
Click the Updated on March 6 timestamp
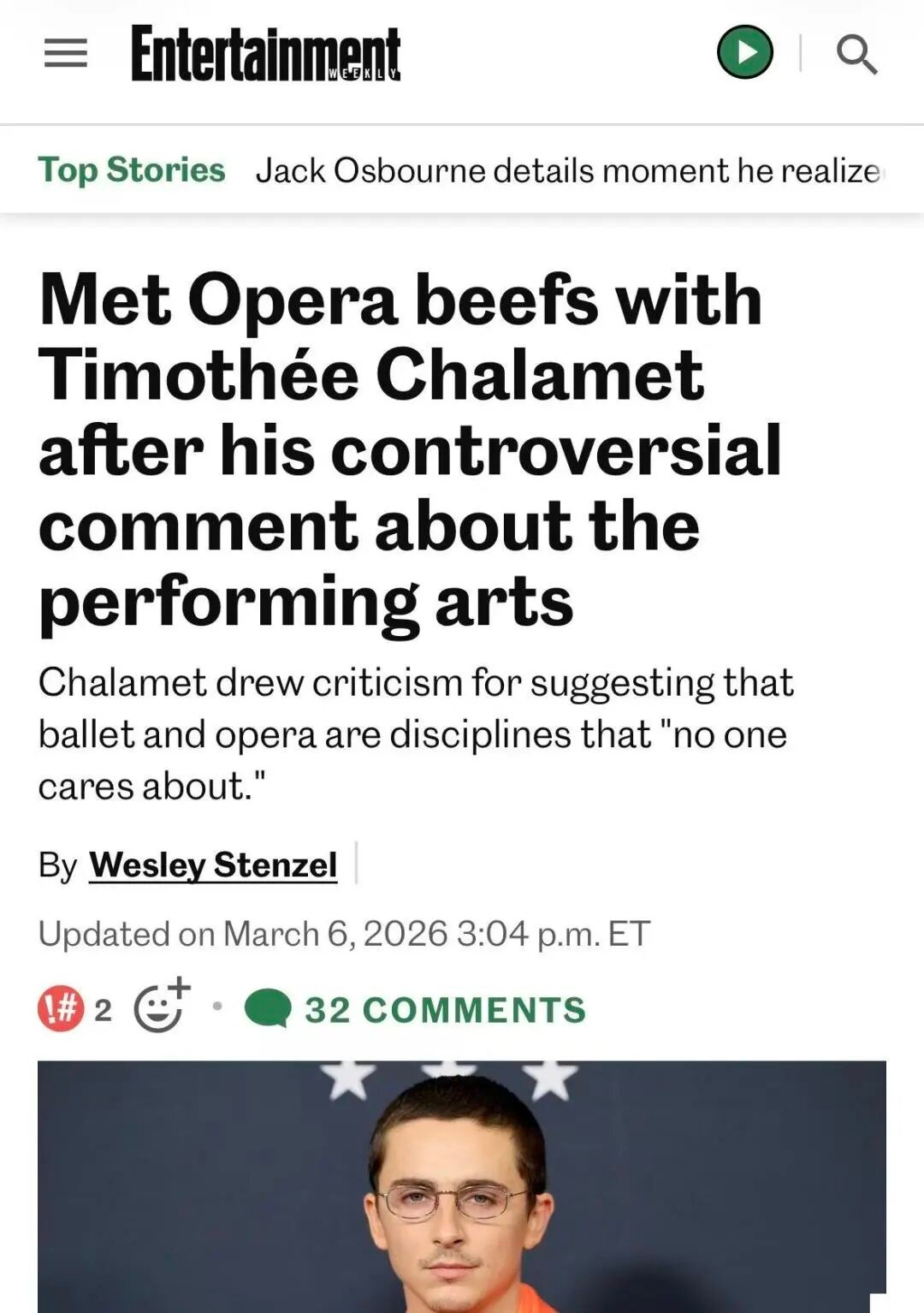344,933
